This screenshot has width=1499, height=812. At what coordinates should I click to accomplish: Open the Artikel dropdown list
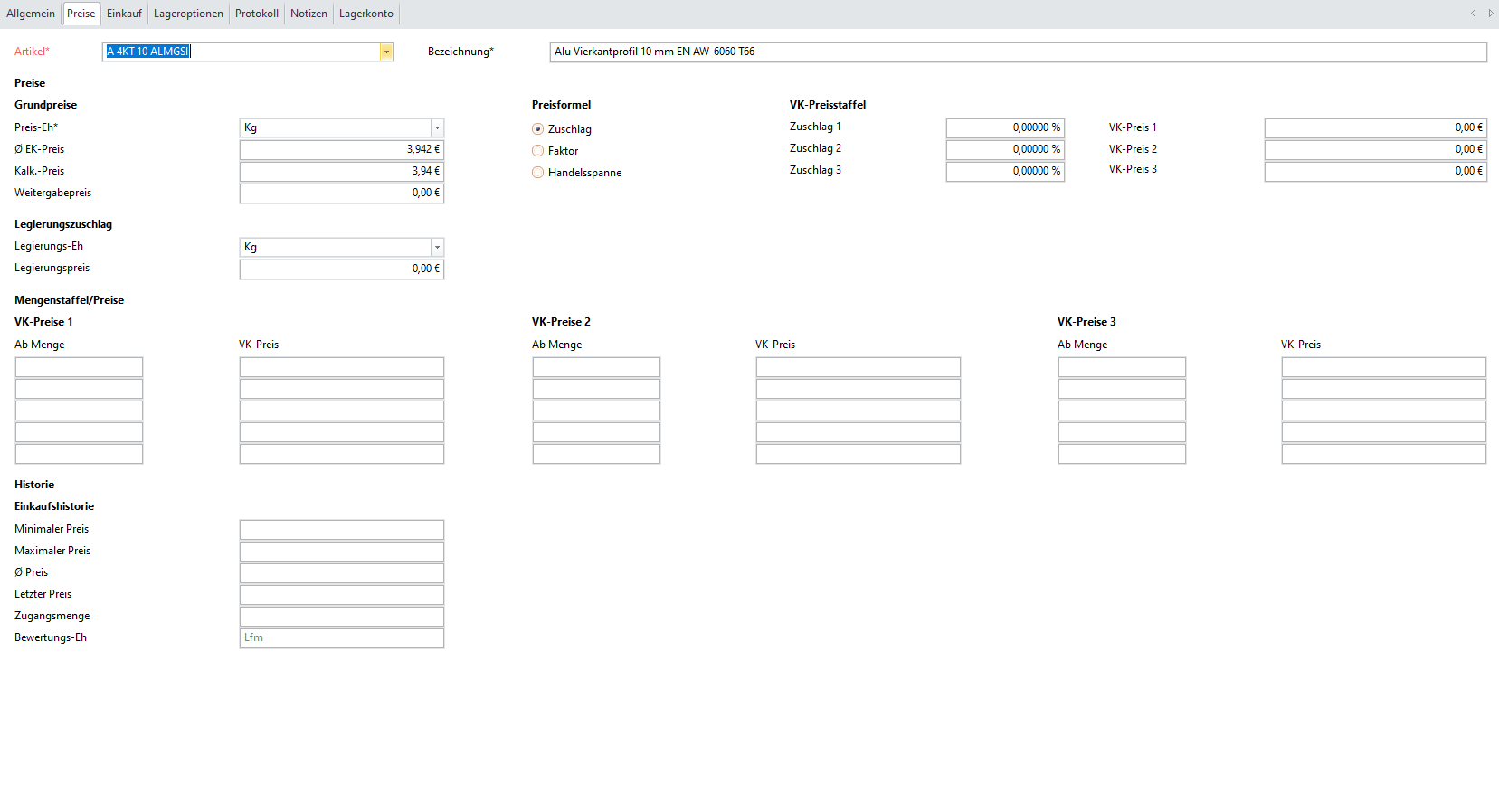pyautogui.click(x=386, y=52)
